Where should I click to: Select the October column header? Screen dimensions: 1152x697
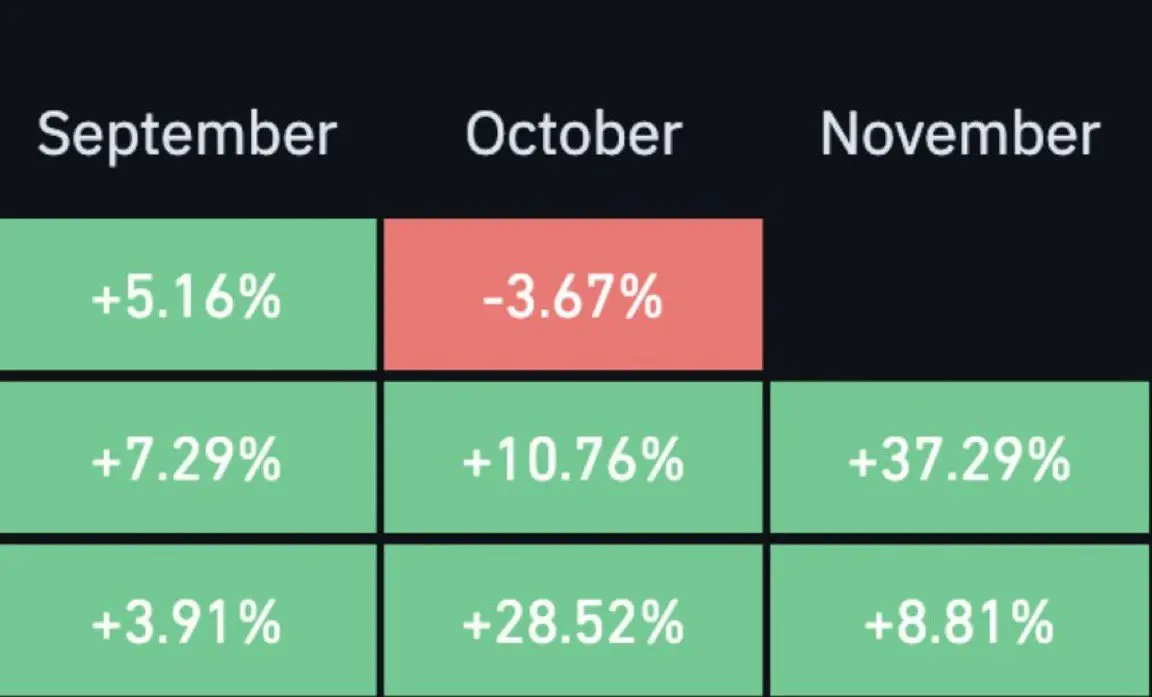(573, 134)
